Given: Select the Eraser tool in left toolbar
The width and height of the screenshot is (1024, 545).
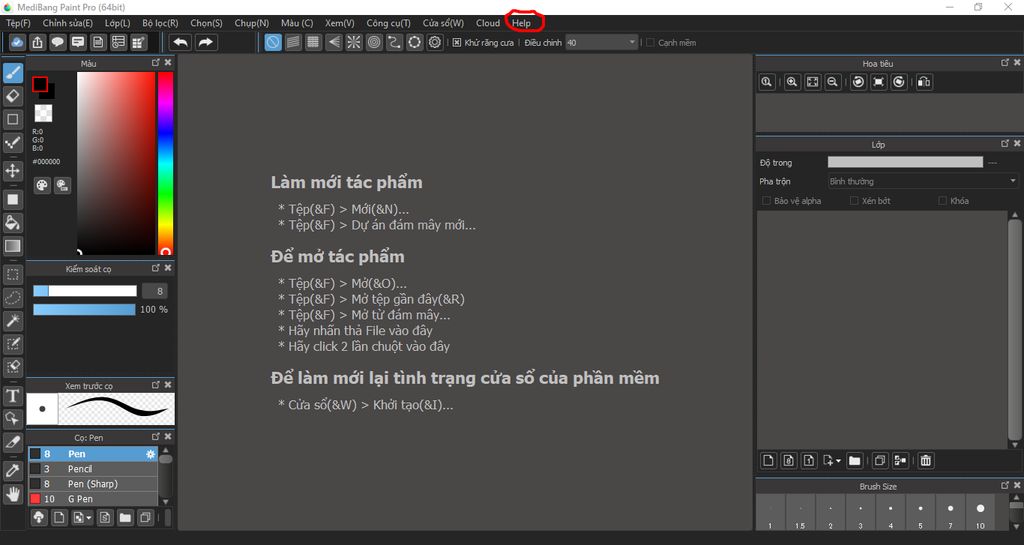Looking at the screenshot, I should (13, 96).
